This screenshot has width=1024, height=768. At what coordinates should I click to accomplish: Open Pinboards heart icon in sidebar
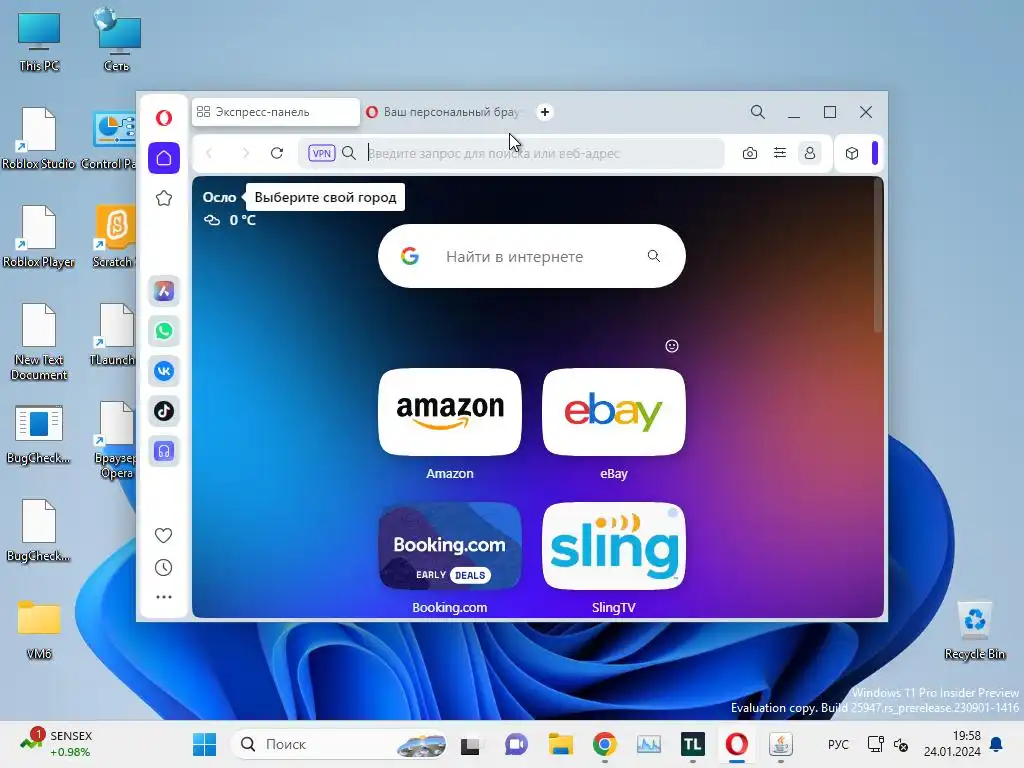coord(163,536)
